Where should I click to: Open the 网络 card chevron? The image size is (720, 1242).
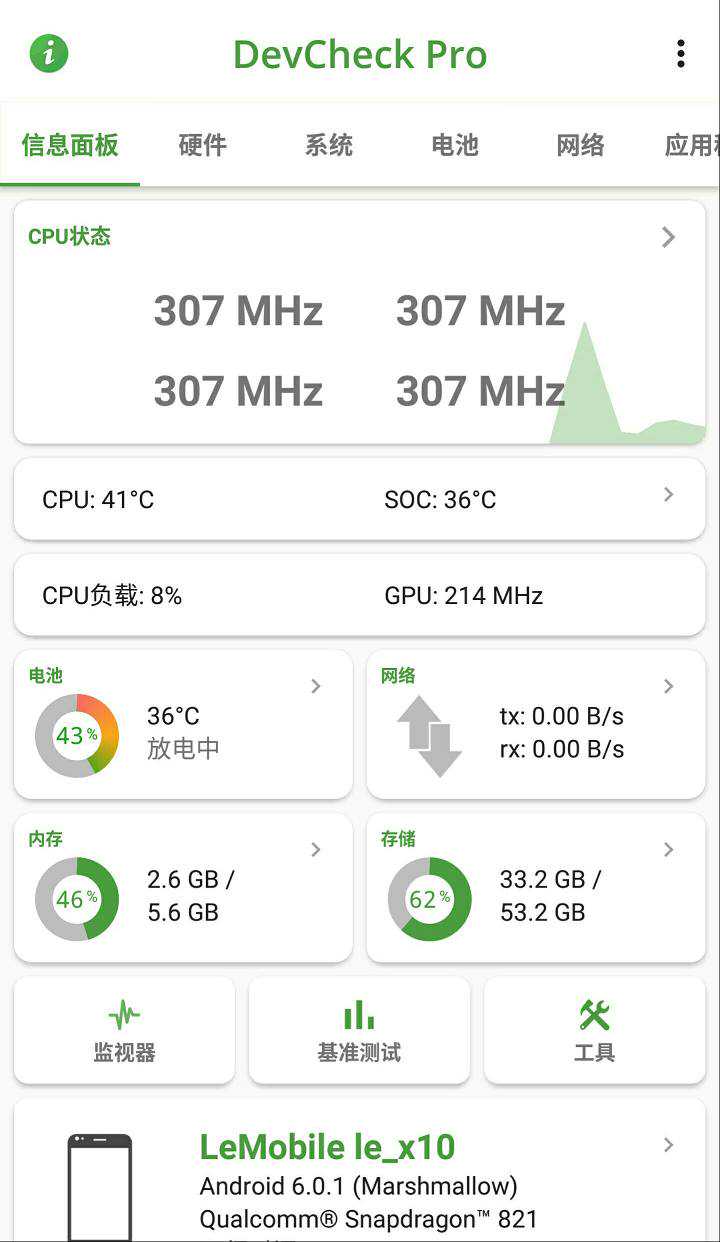click(669, 686)
